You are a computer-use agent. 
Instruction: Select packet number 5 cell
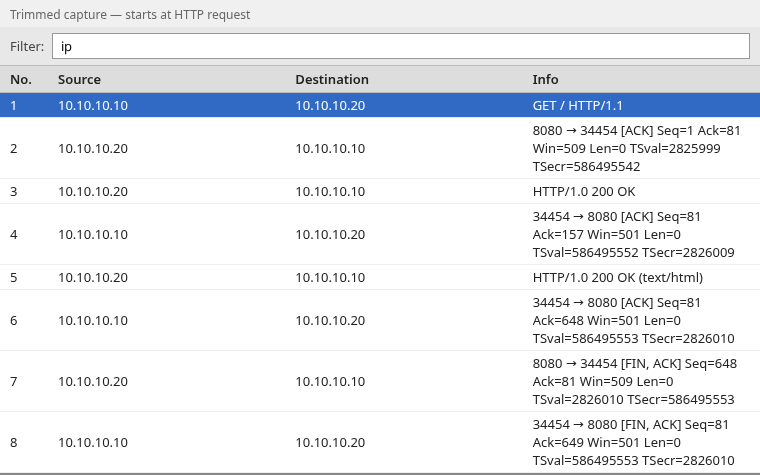tap(14, 277)
